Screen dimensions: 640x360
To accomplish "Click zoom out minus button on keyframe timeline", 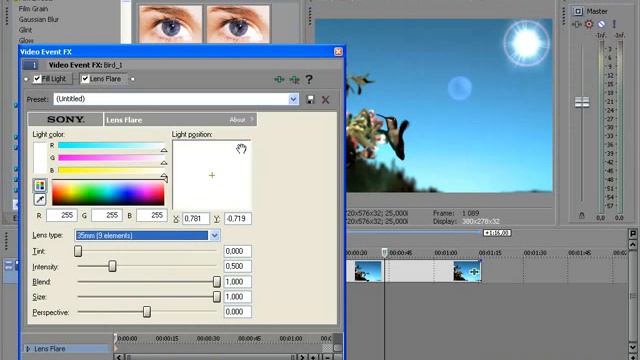I will (327, 357).
